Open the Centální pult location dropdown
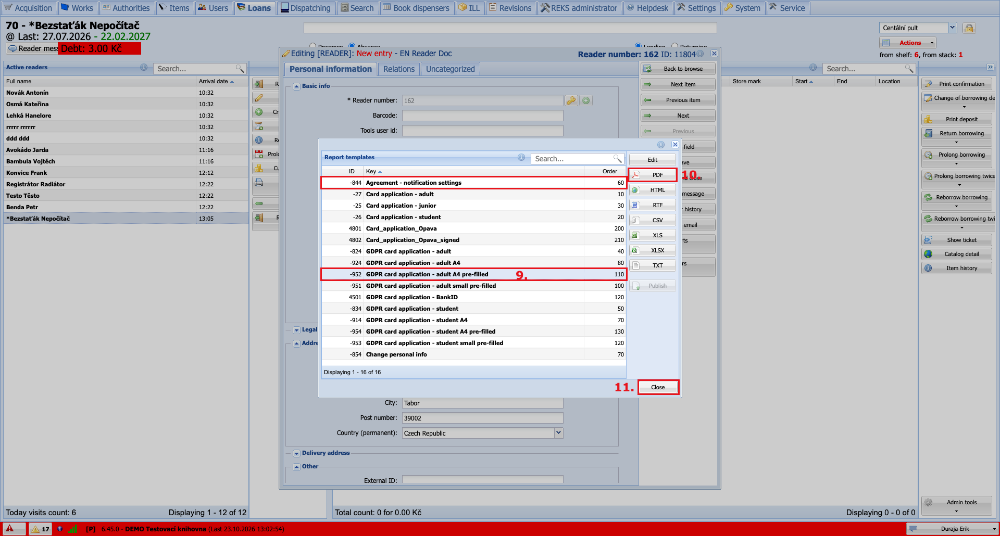Screen dimensions: 1000x536 coord(952,28)
